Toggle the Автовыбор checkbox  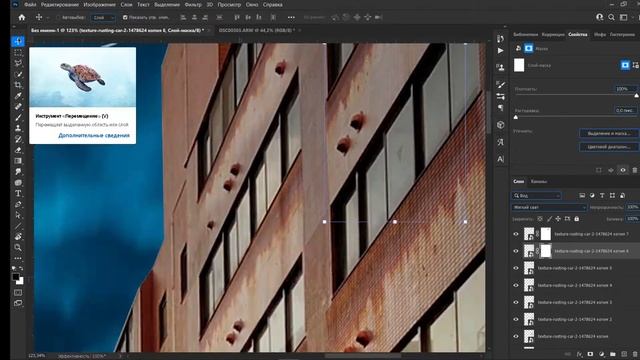[x=58, y=18]
